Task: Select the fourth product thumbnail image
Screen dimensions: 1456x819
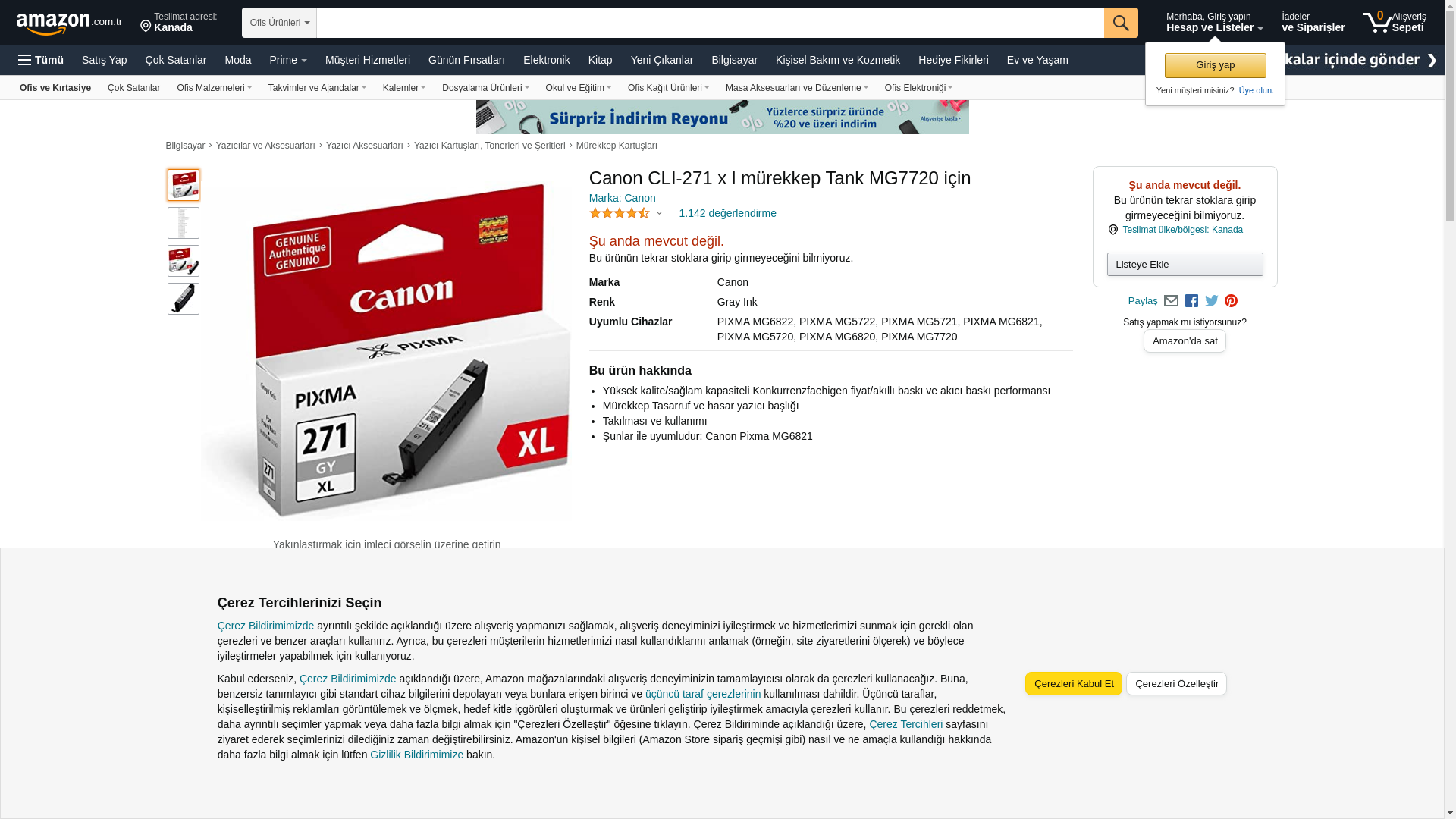Action: click(184, 299)
